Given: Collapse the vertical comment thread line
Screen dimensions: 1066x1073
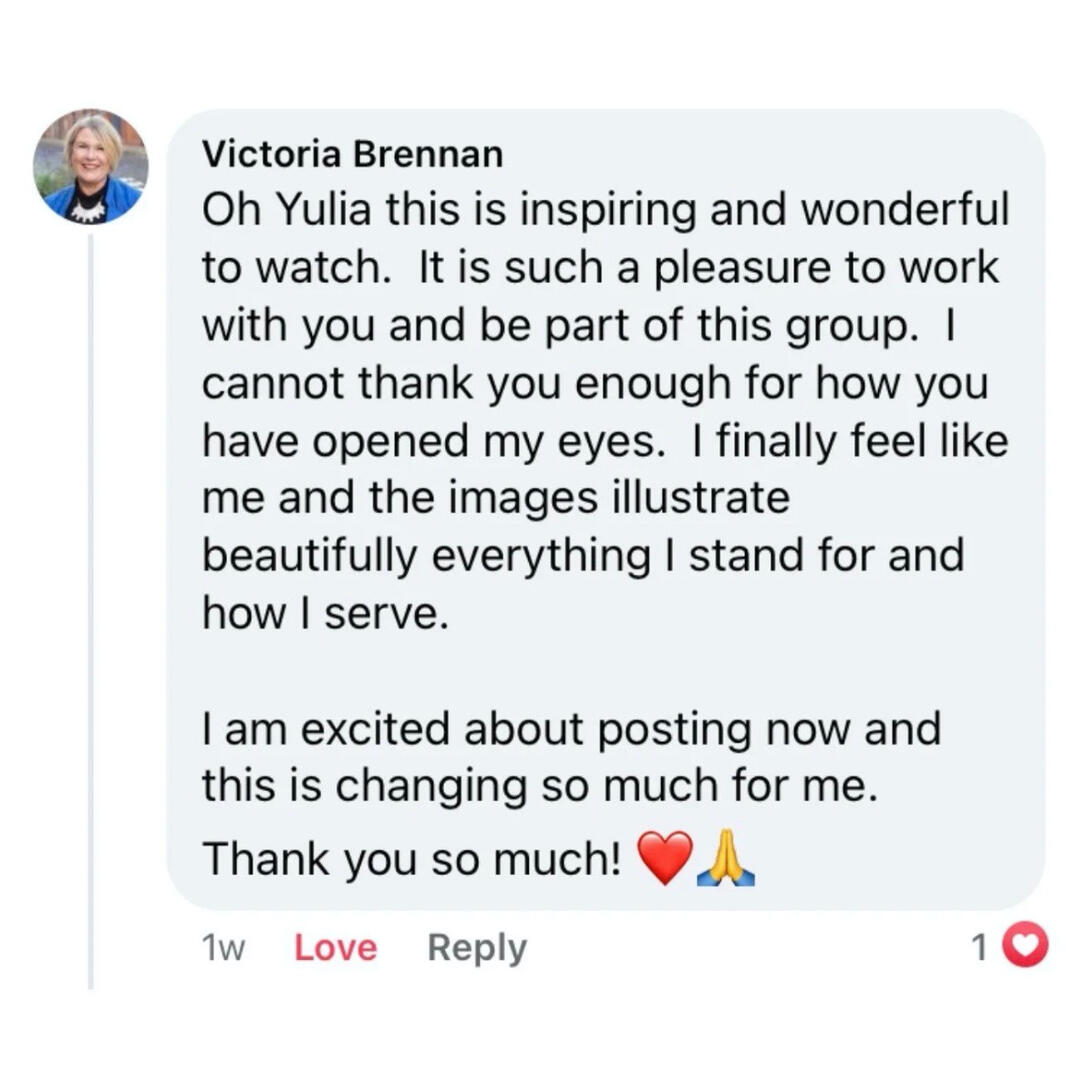Looking at the screenshot, I should 90,611.
